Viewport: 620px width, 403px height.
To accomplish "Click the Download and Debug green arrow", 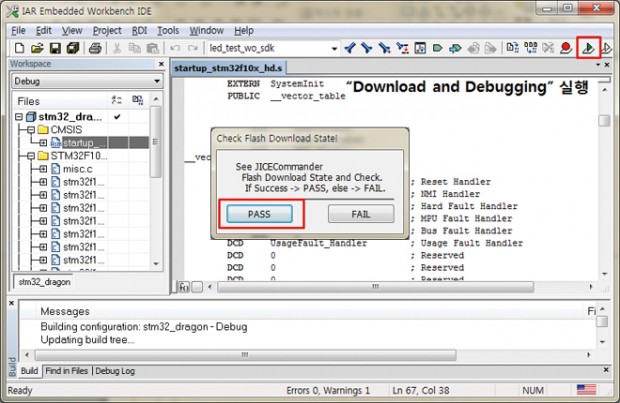I will point(588,48).
